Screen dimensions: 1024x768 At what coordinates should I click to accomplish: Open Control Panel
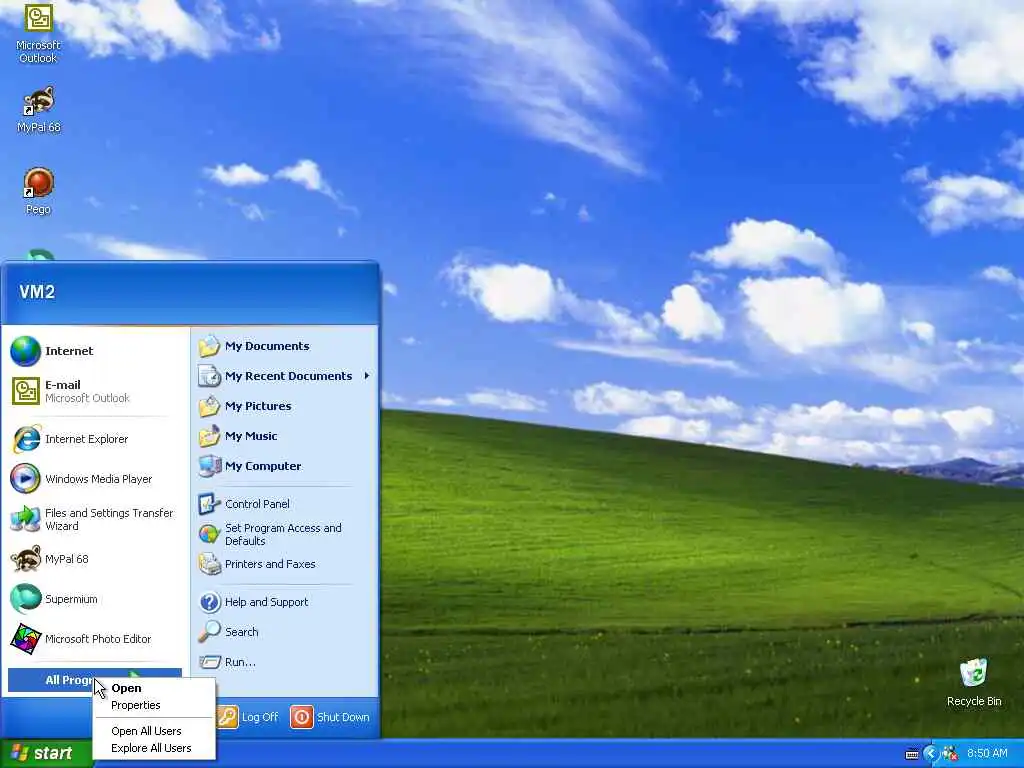tap(284, 504)
